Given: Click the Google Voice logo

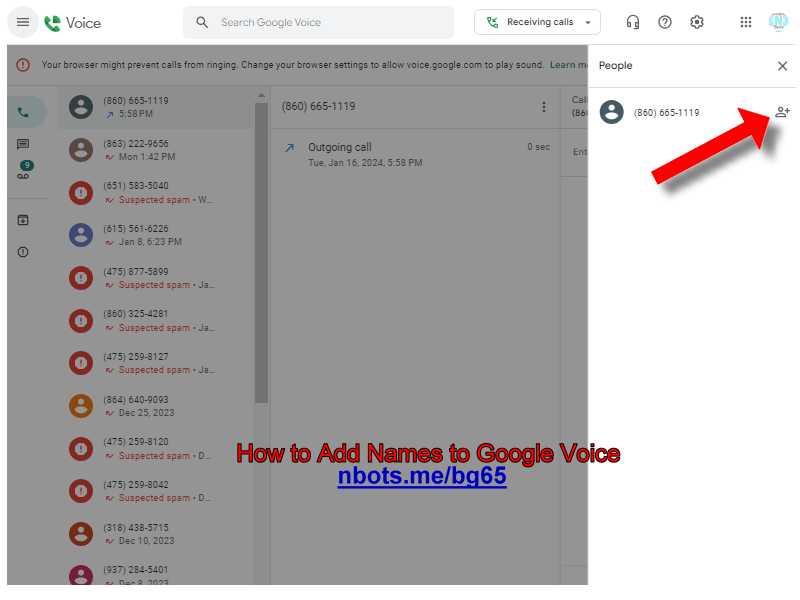Looking at the screenshot, I should click(72, 23).
